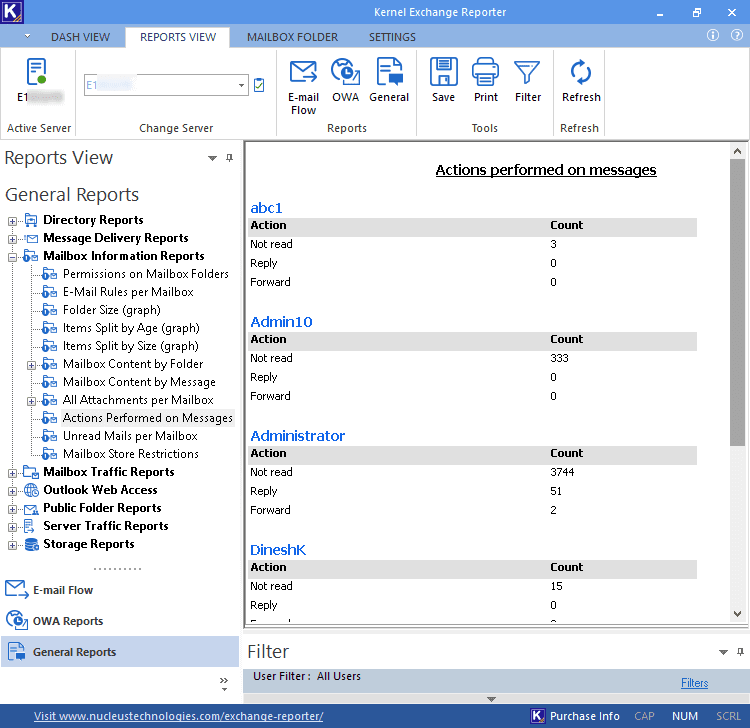Click the report vertical scrollbar thumb
Image resolution: width=750 pixels, height=728 pixels.
click(737, 303)
